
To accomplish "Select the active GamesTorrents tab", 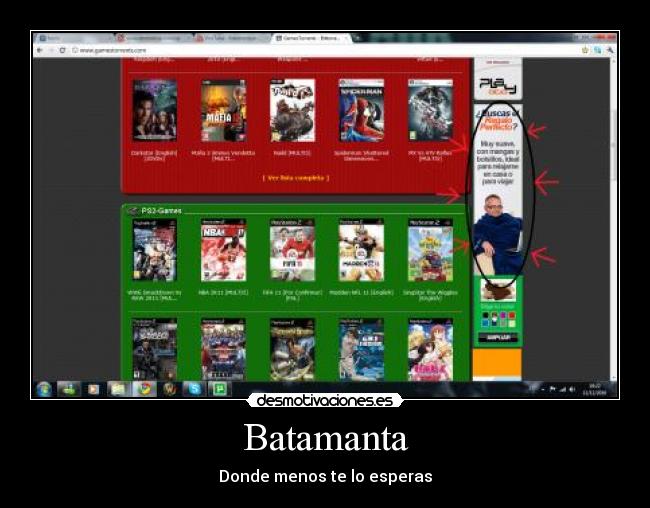I will [312, 38].
